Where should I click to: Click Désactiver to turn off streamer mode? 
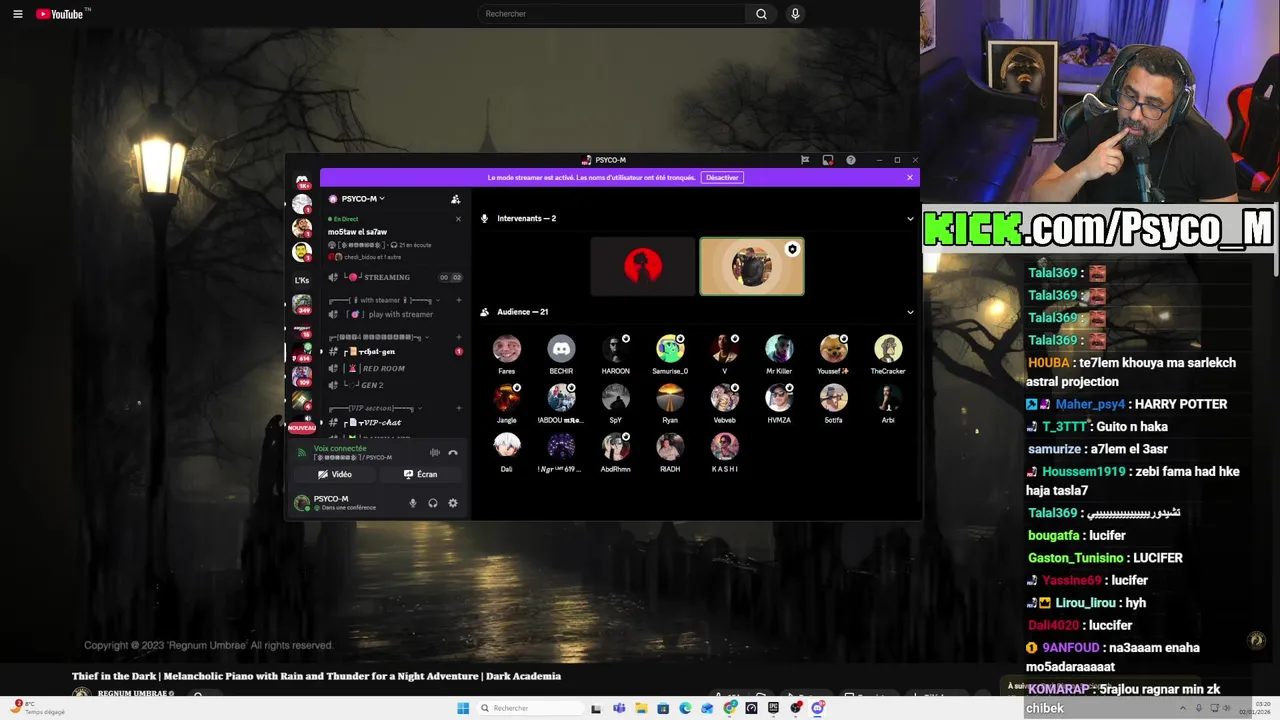pyautogui.click(x=722, y=178)
